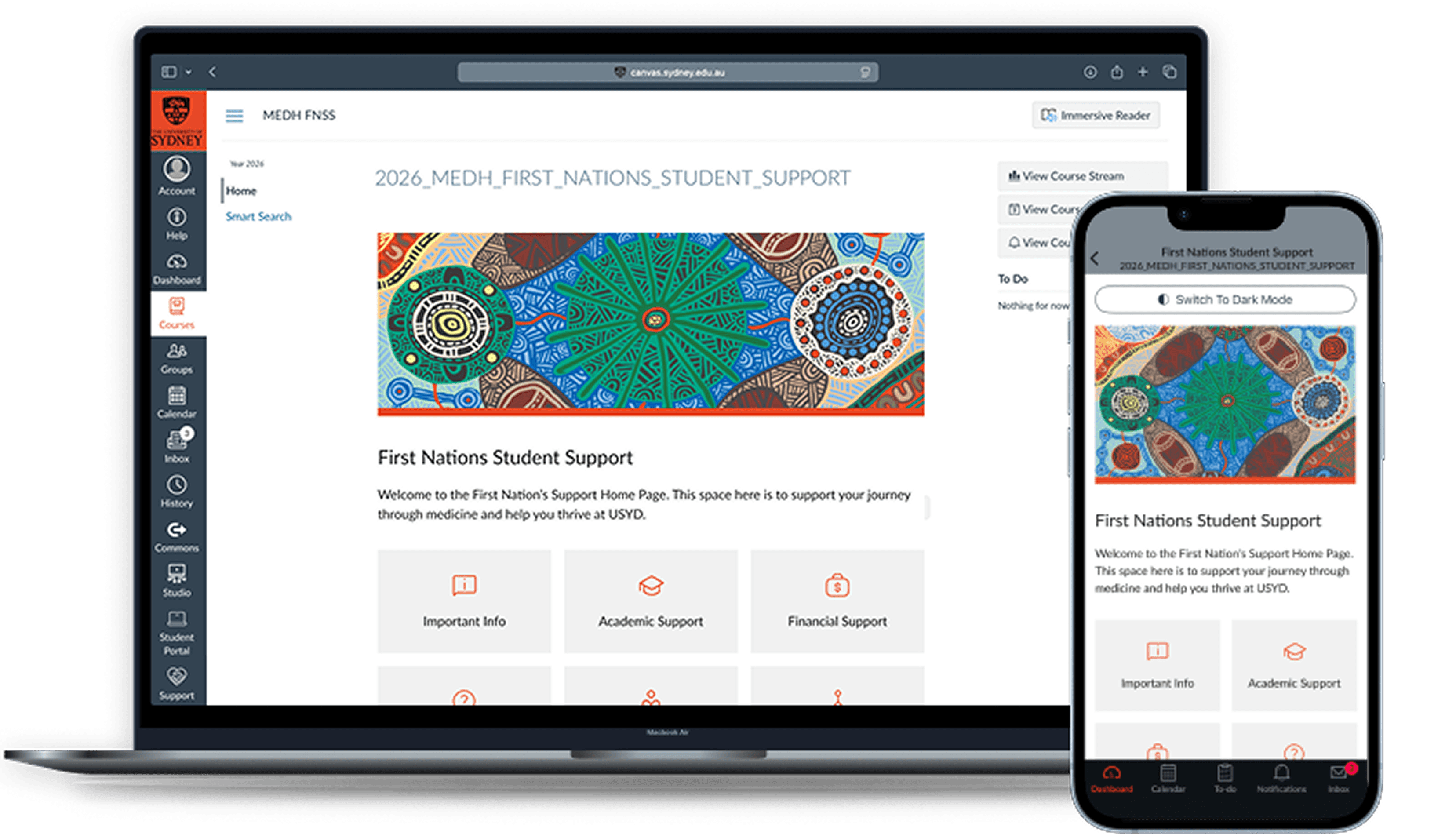Open the Account icon in Canvas sidebar
The width and height of the screenshot is (1456, 834).
(176, 175)
